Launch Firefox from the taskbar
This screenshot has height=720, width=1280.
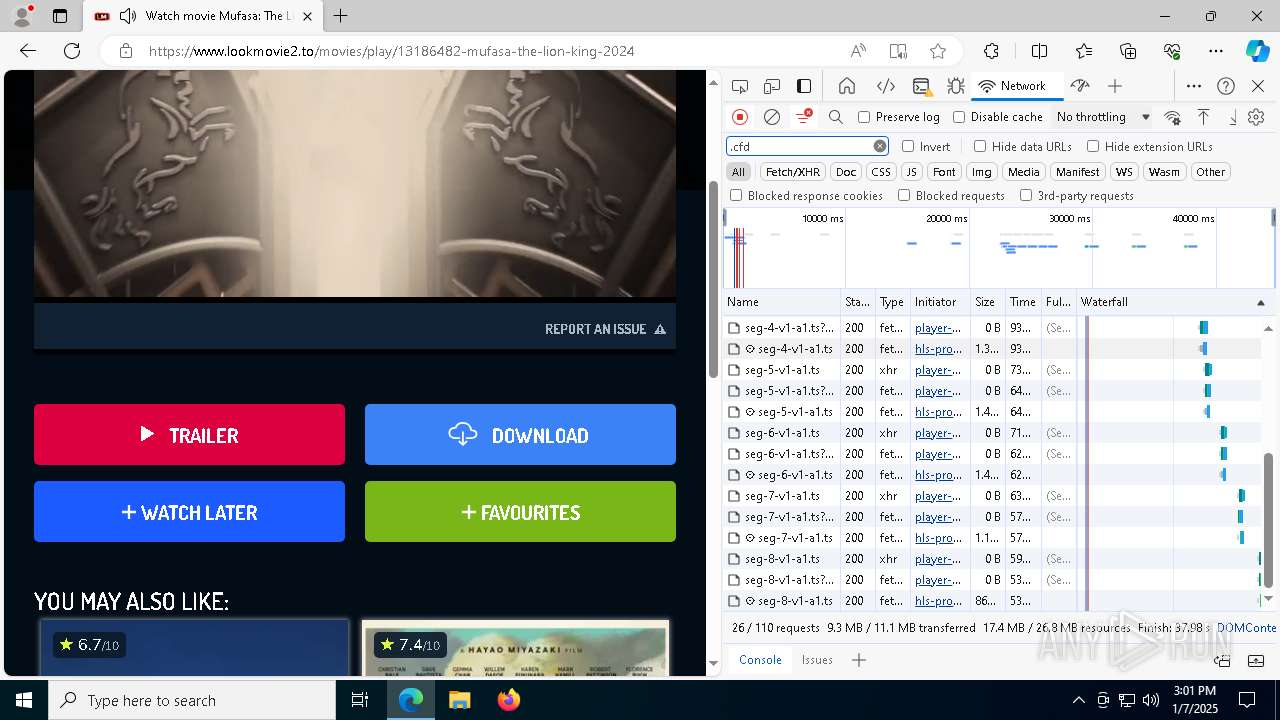point(508,700)
